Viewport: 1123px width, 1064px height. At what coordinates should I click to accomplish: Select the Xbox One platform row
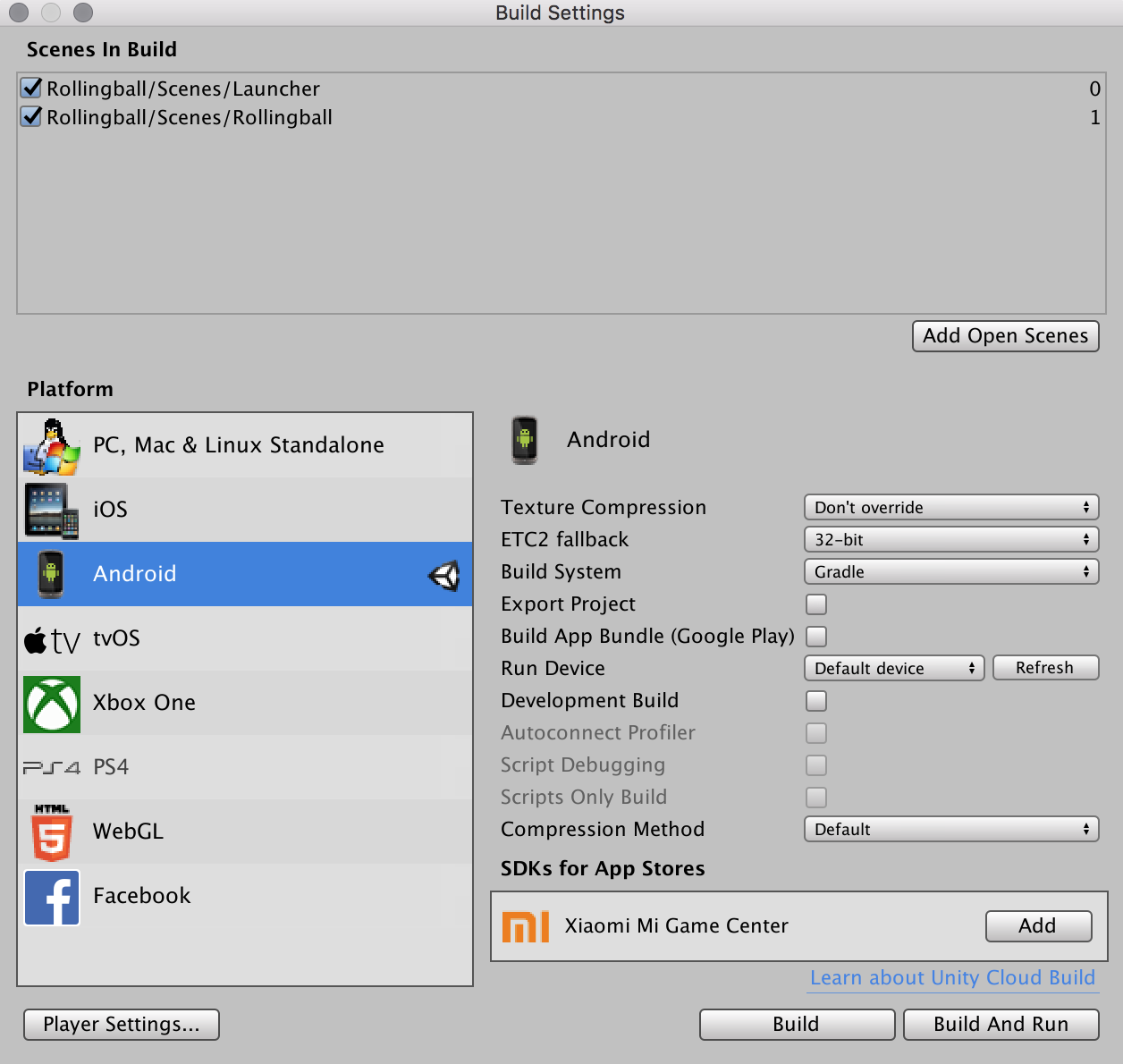(x=245, y=703)
